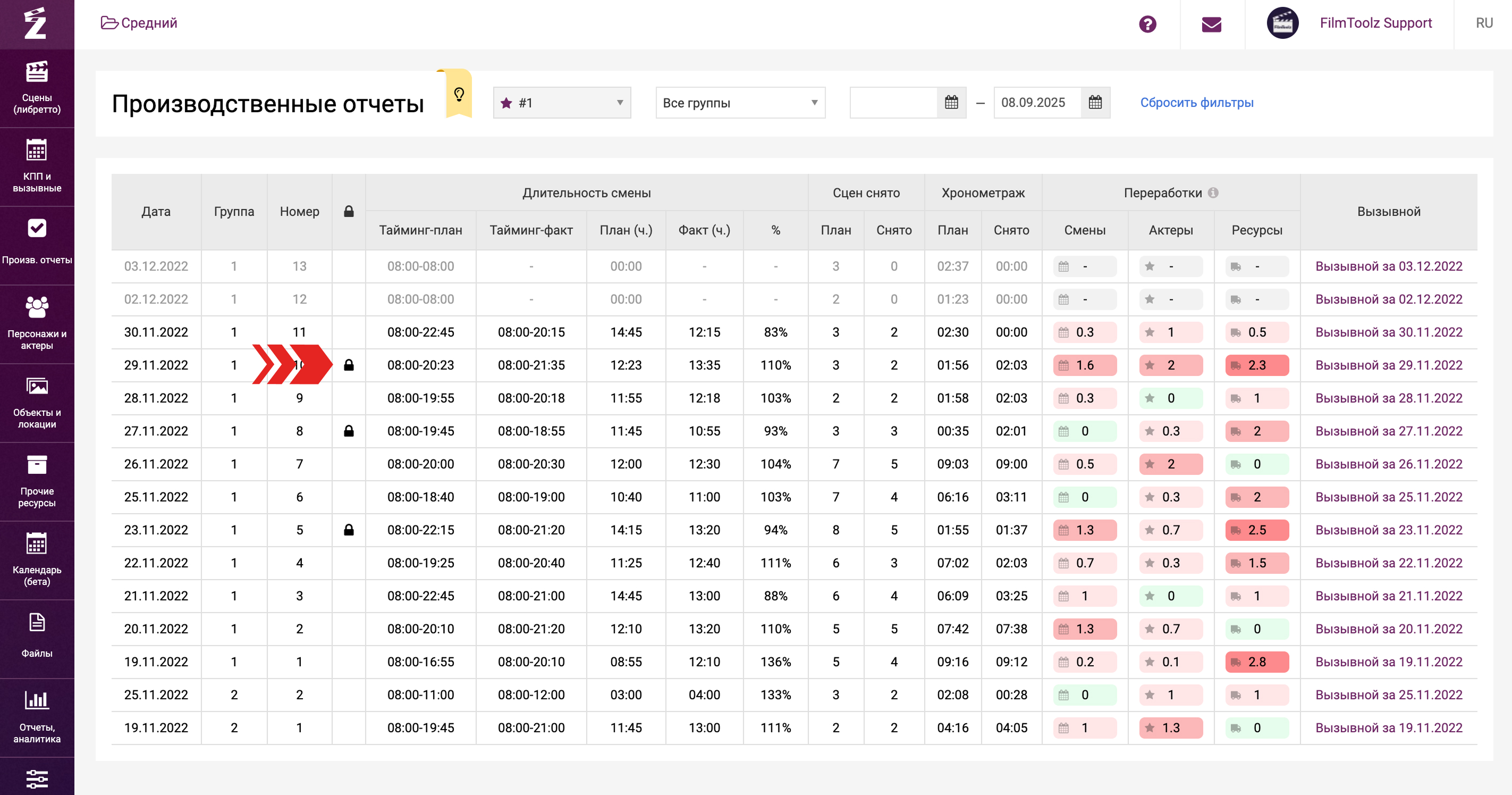The height and width of the screenshot is (795, 1512).
Task: Open Вызывной за 20.11.2022 link
Action: coord(1389,629)
